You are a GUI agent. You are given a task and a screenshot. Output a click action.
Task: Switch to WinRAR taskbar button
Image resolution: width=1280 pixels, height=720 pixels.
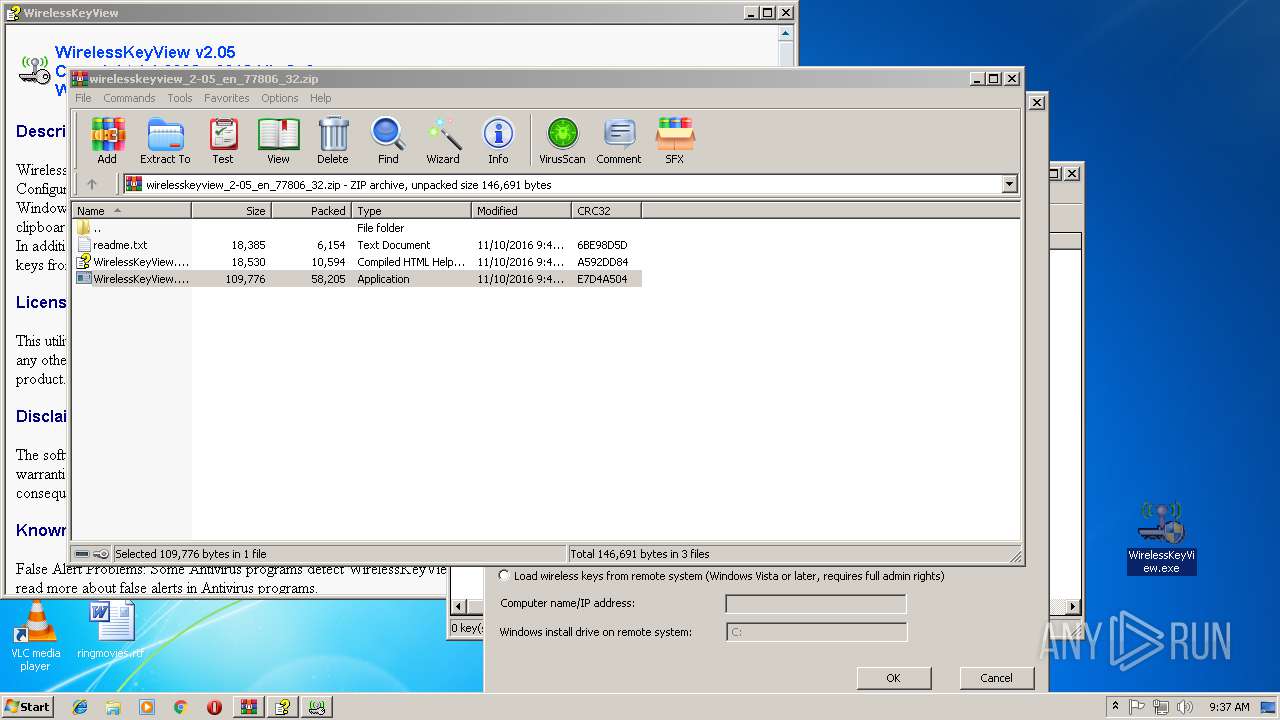(249, 707)
